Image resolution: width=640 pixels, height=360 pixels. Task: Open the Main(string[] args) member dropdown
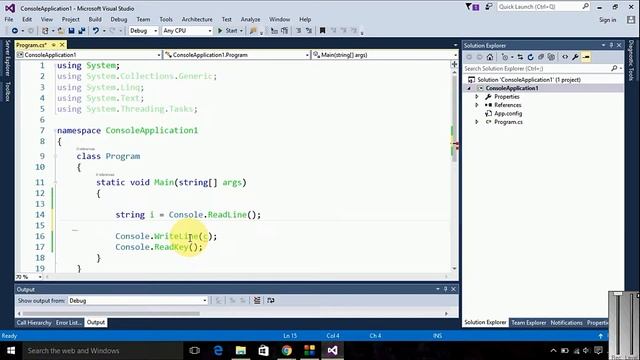385,55
